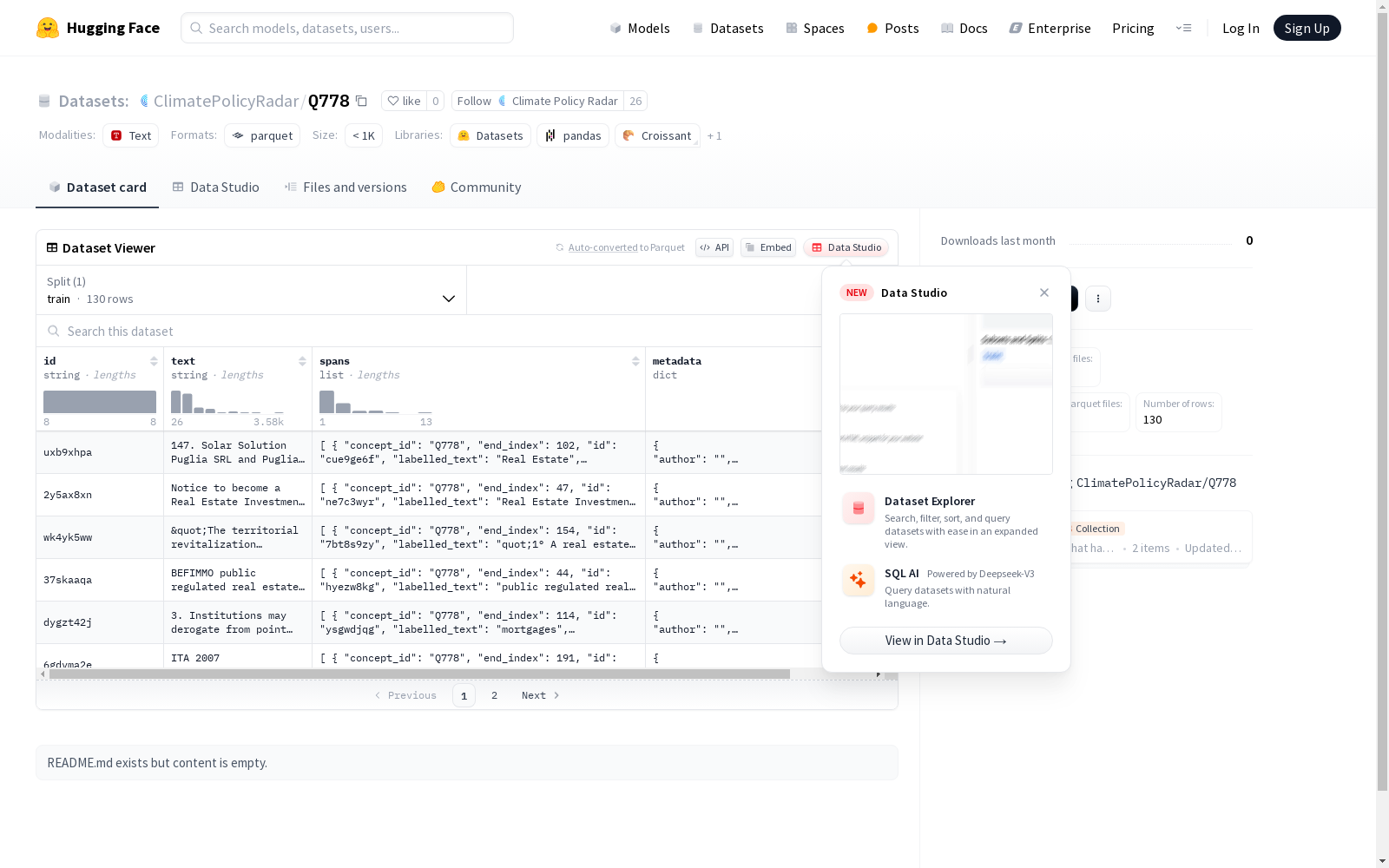The image size is (1389, 868).
Task: Click the Log In link
Action: 1241,28
